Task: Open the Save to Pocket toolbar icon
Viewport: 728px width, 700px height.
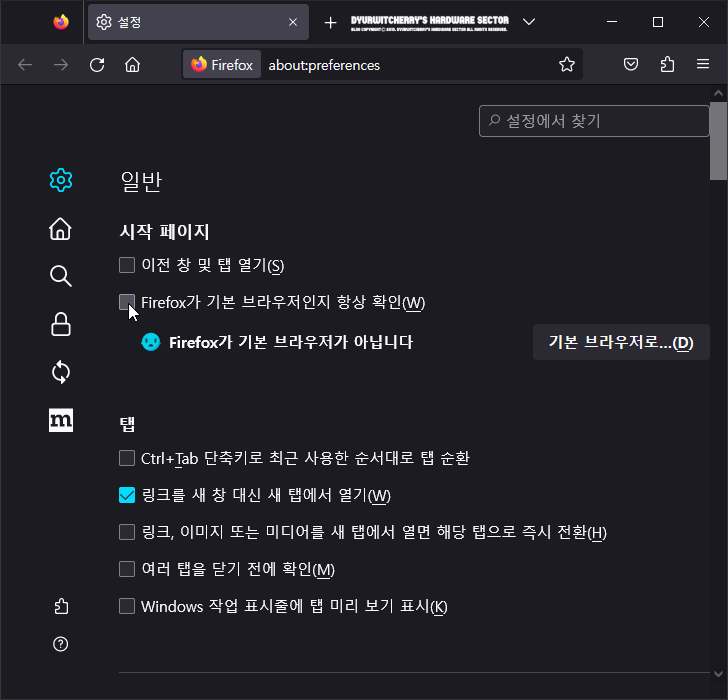Action: (x=631, y=64)
